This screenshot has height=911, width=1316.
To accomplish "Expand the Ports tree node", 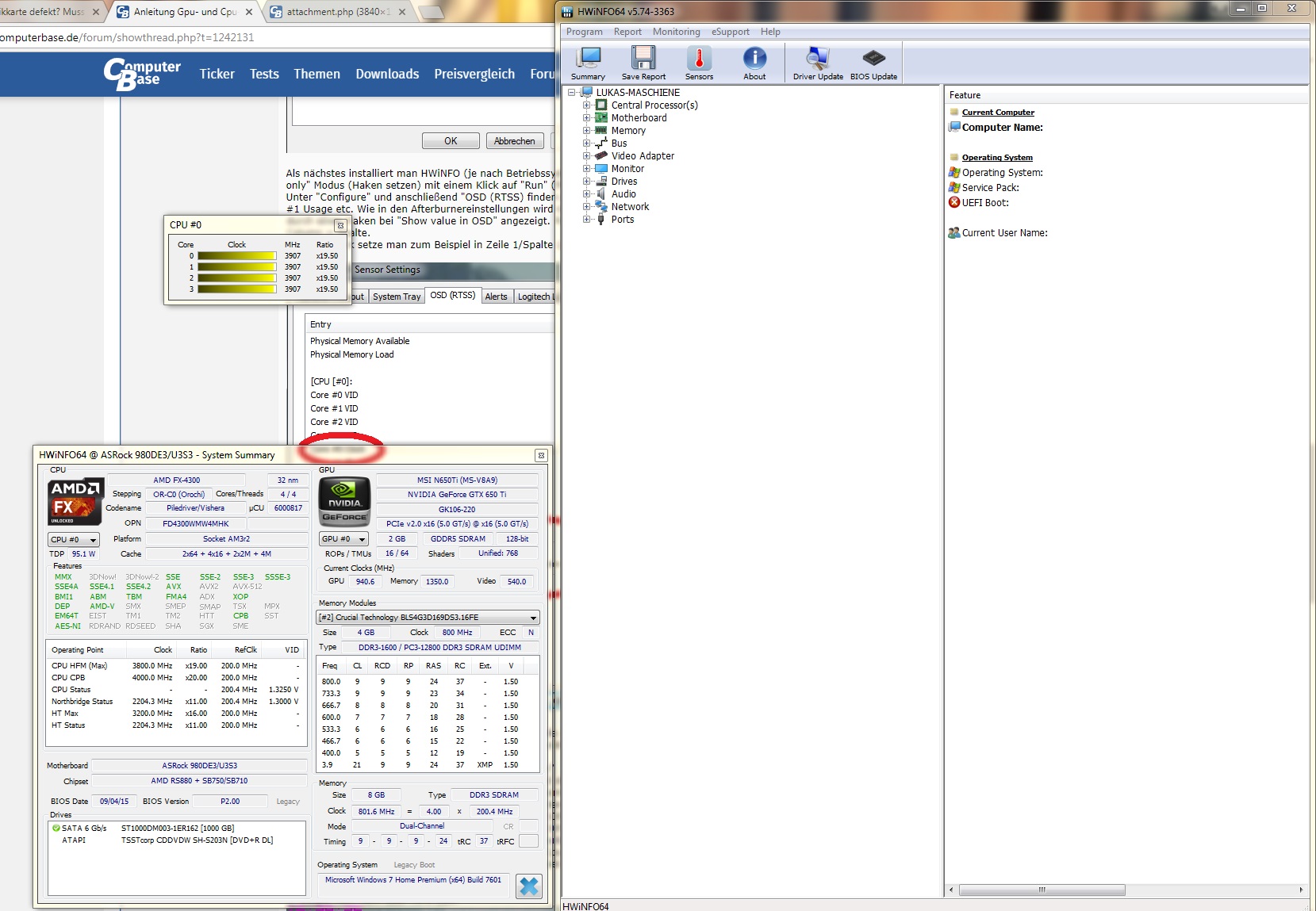I will pos(586,219).
